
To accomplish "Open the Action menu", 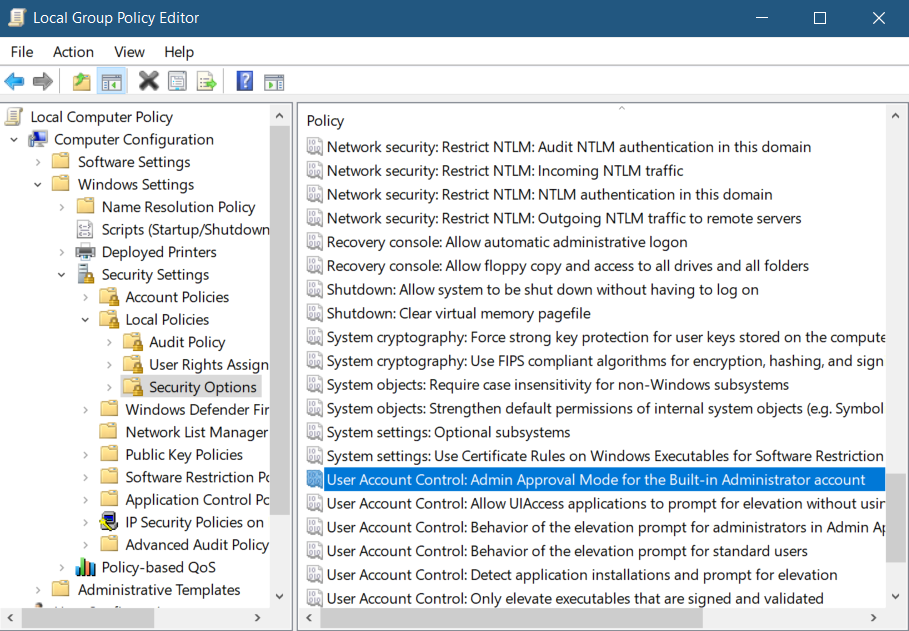I will click(73, 51).
